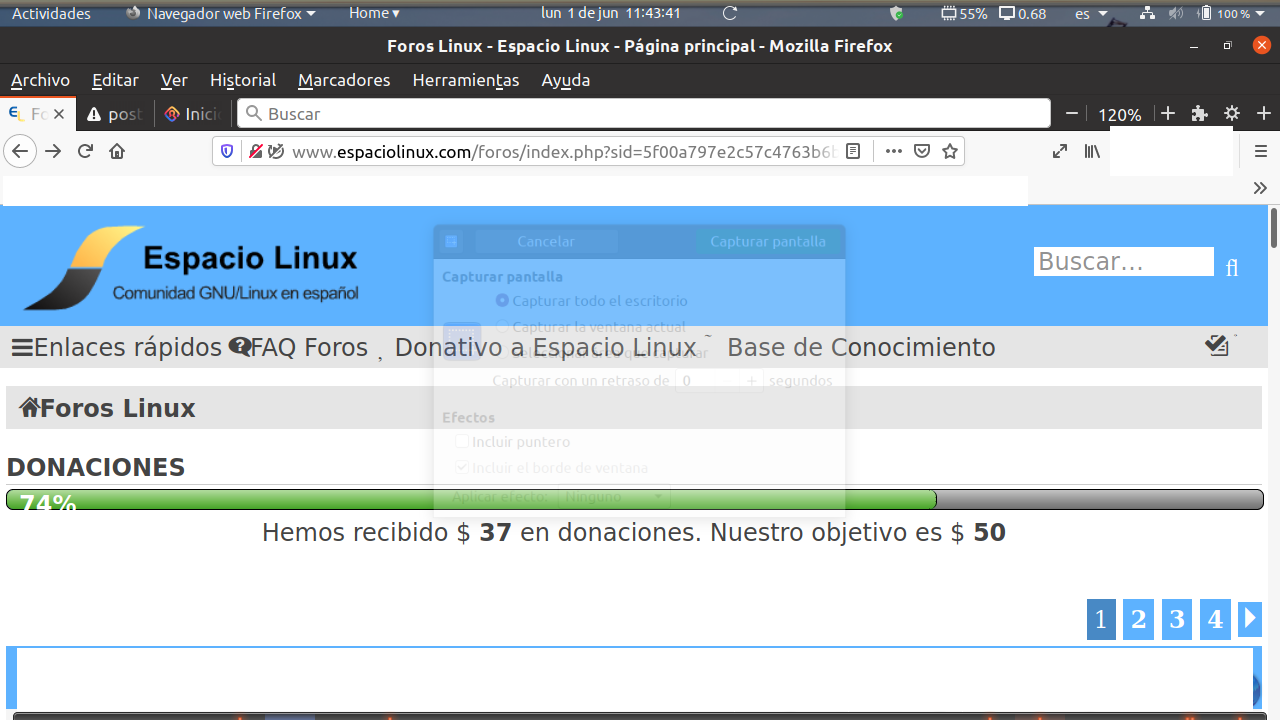Screen dimensions: 1280x720
Task: Go to slider page 4
Action: [x=1215, y=620]
